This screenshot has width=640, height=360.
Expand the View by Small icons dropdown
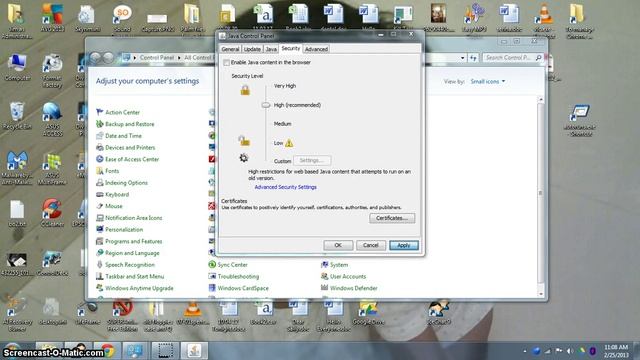488,82
